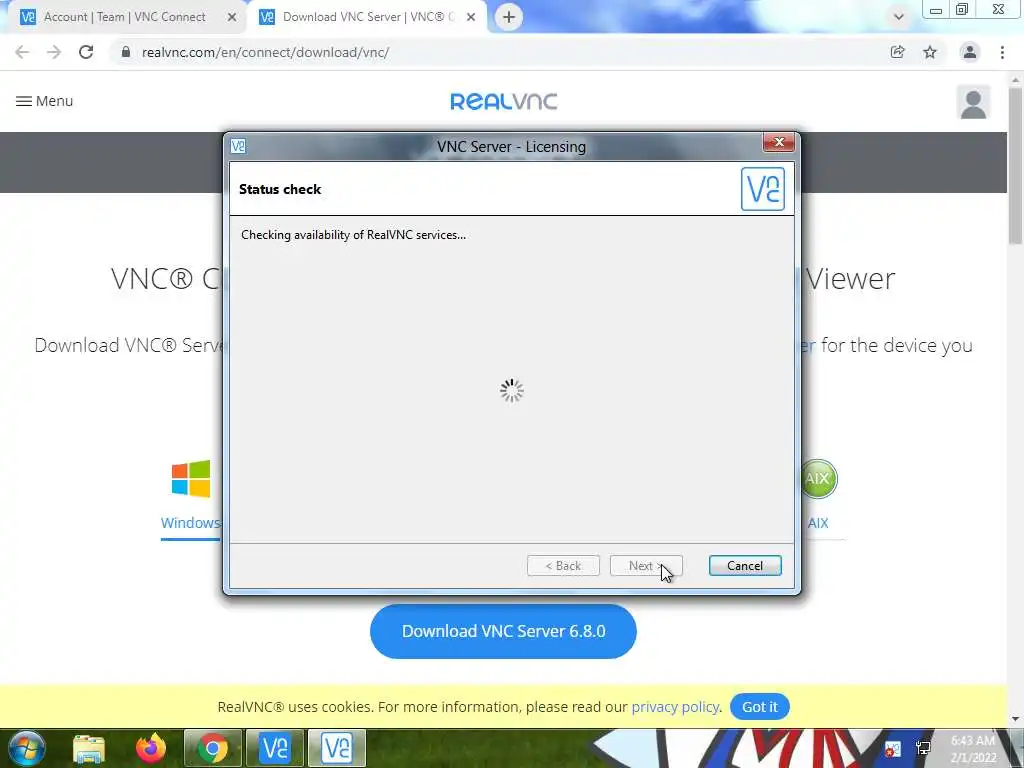Open Chrome three-dot menu
Screen dimensions: 1024x768
1002,52
